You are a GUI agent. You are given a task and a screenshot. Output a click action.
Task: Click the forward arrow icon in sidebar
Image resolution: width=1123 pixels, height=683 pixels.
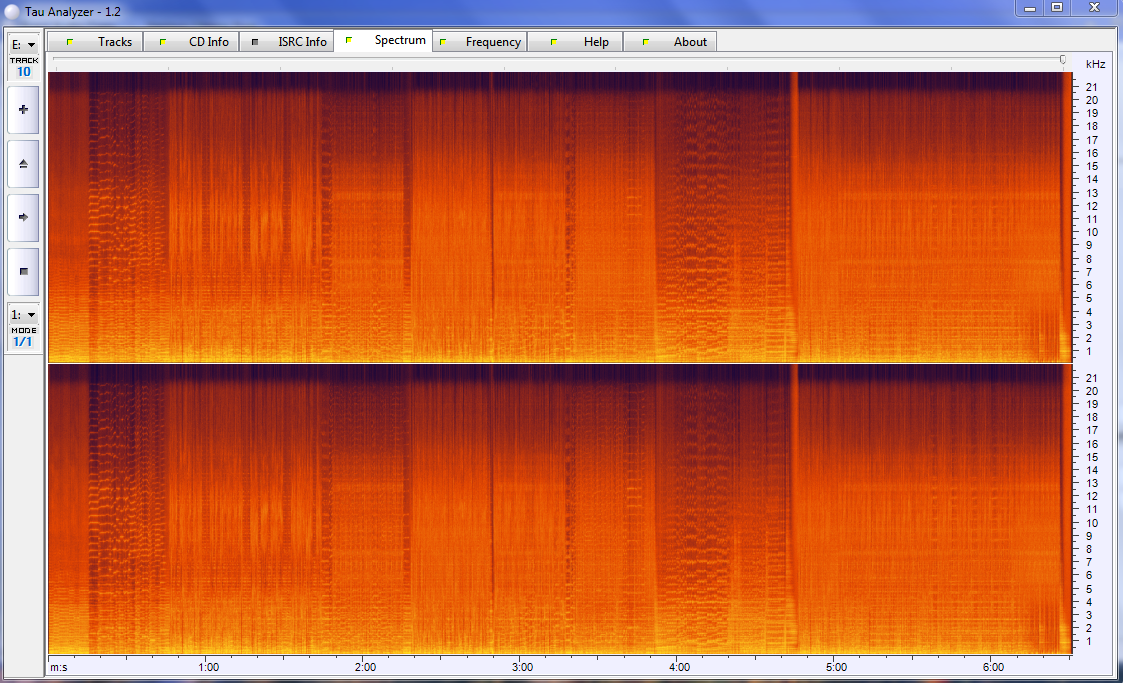click(x=22, y=217)
